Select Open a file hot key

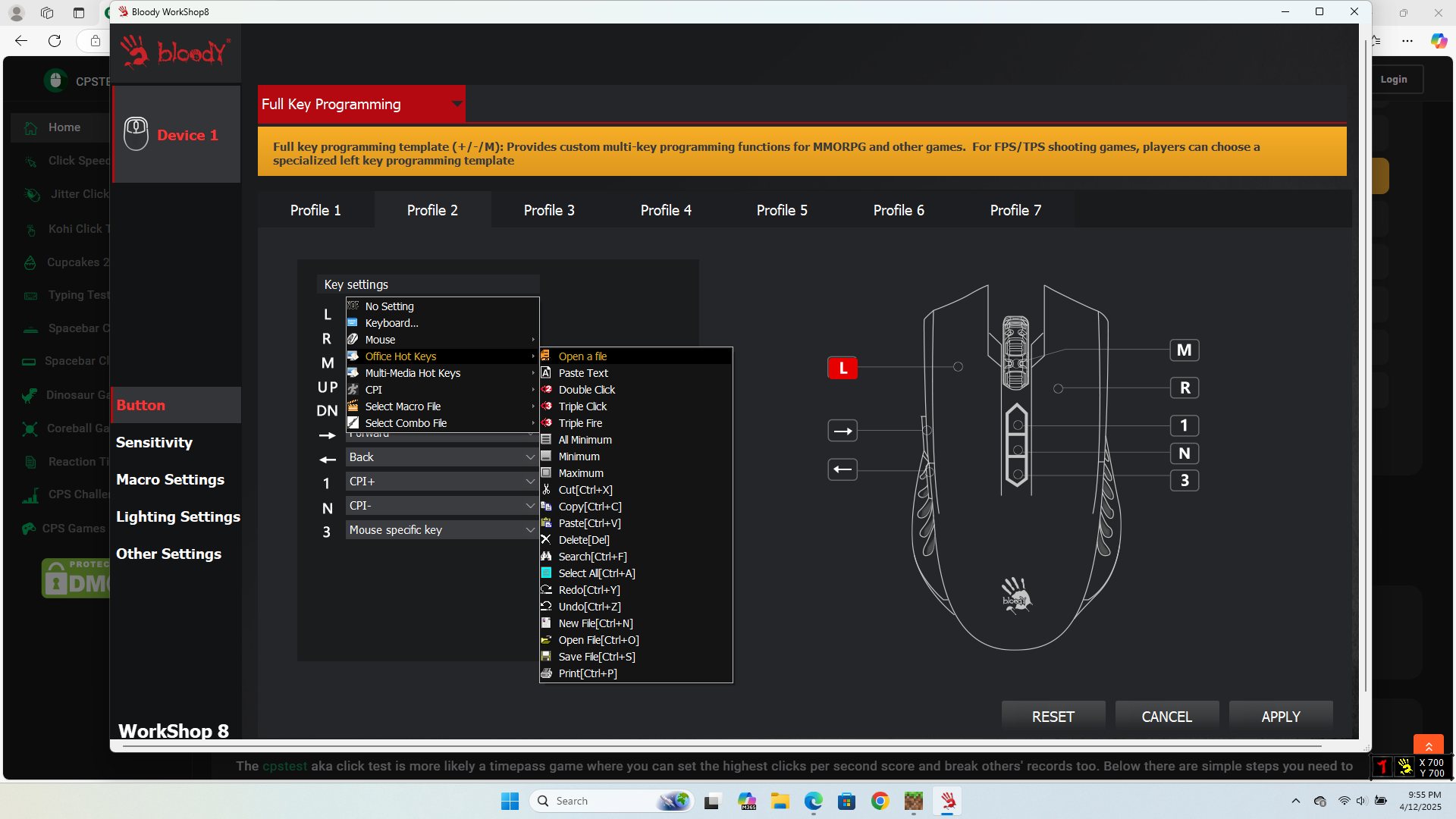[635, 356]
